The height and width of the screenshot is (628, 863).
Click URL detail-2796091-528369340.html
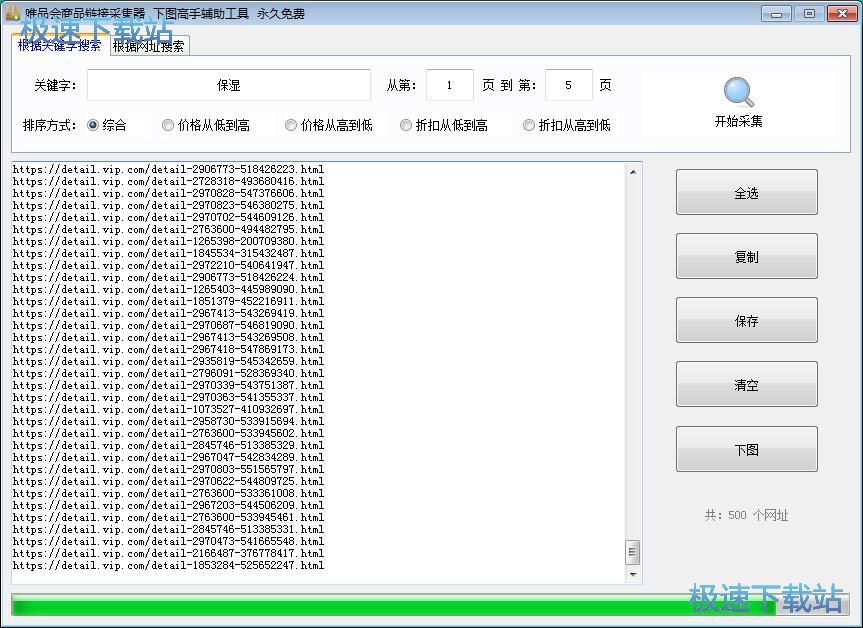click(x=168, y=373)
